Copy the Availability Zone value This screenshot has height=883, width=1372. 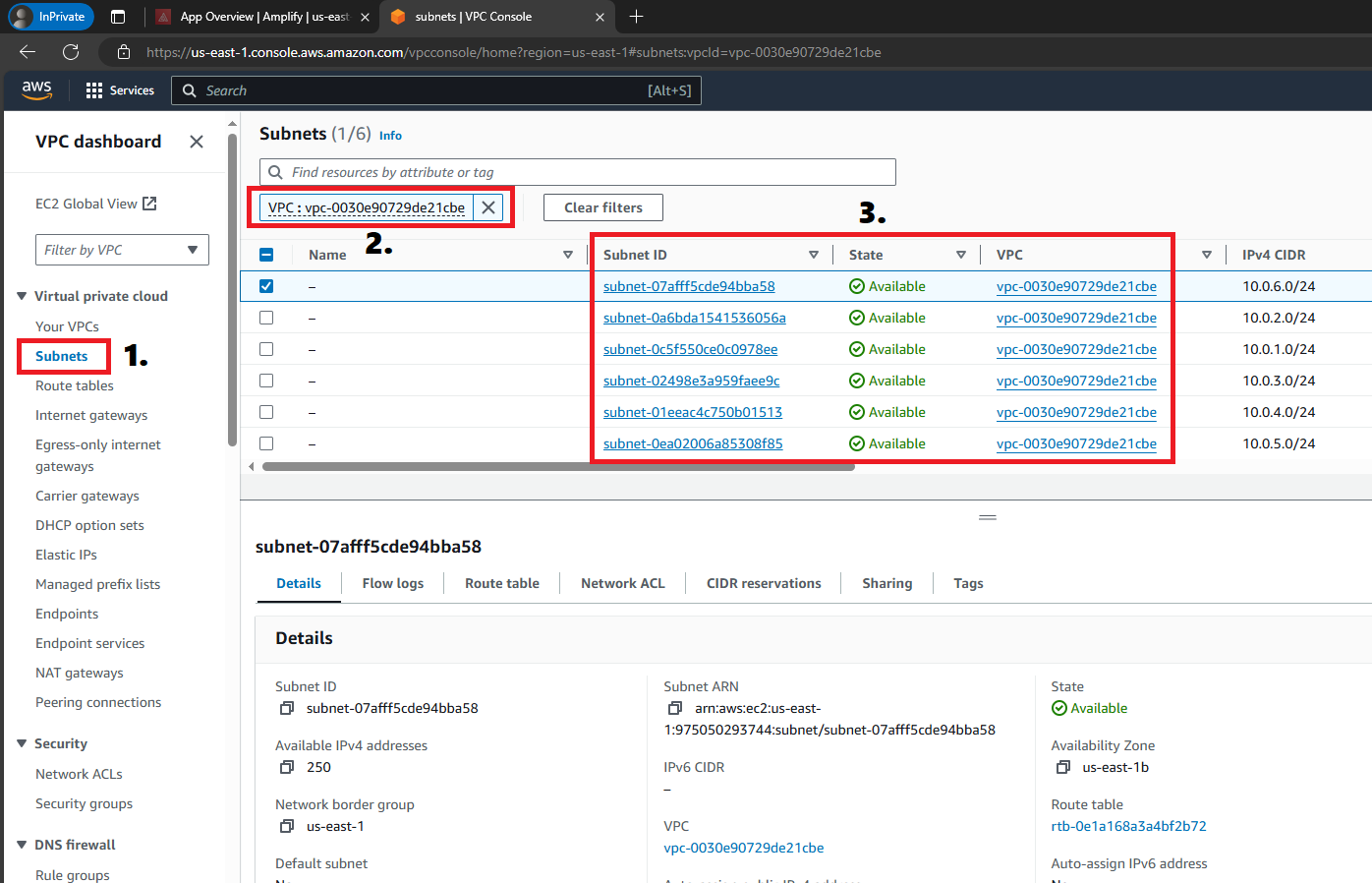1062,767
